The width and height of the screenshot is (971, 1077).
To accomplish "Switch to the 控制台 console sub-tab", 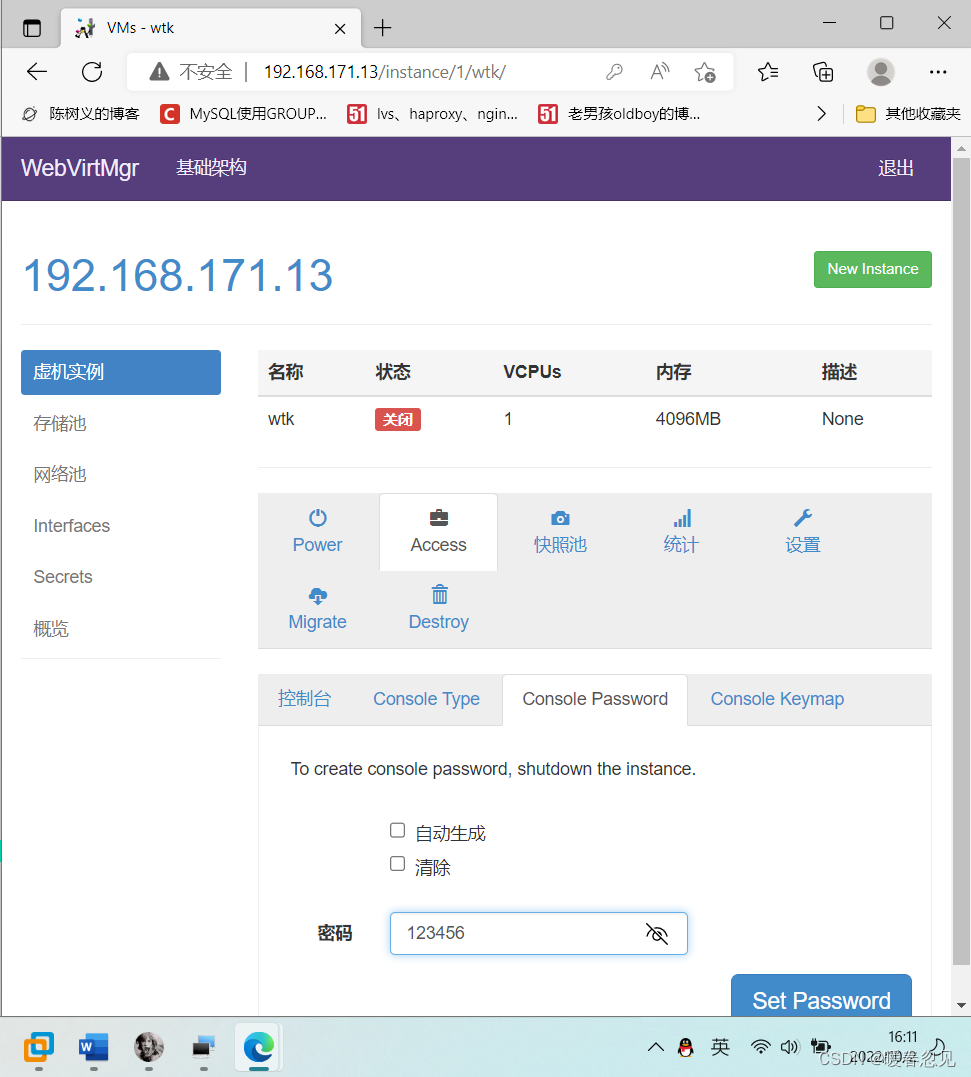I will [304, 699].
